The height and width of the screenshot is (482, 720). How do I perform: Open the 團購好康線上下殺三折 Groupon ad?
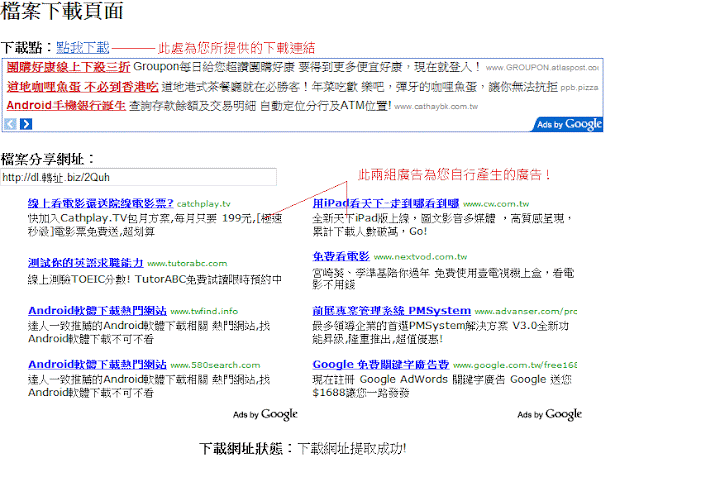pos(68,67)
